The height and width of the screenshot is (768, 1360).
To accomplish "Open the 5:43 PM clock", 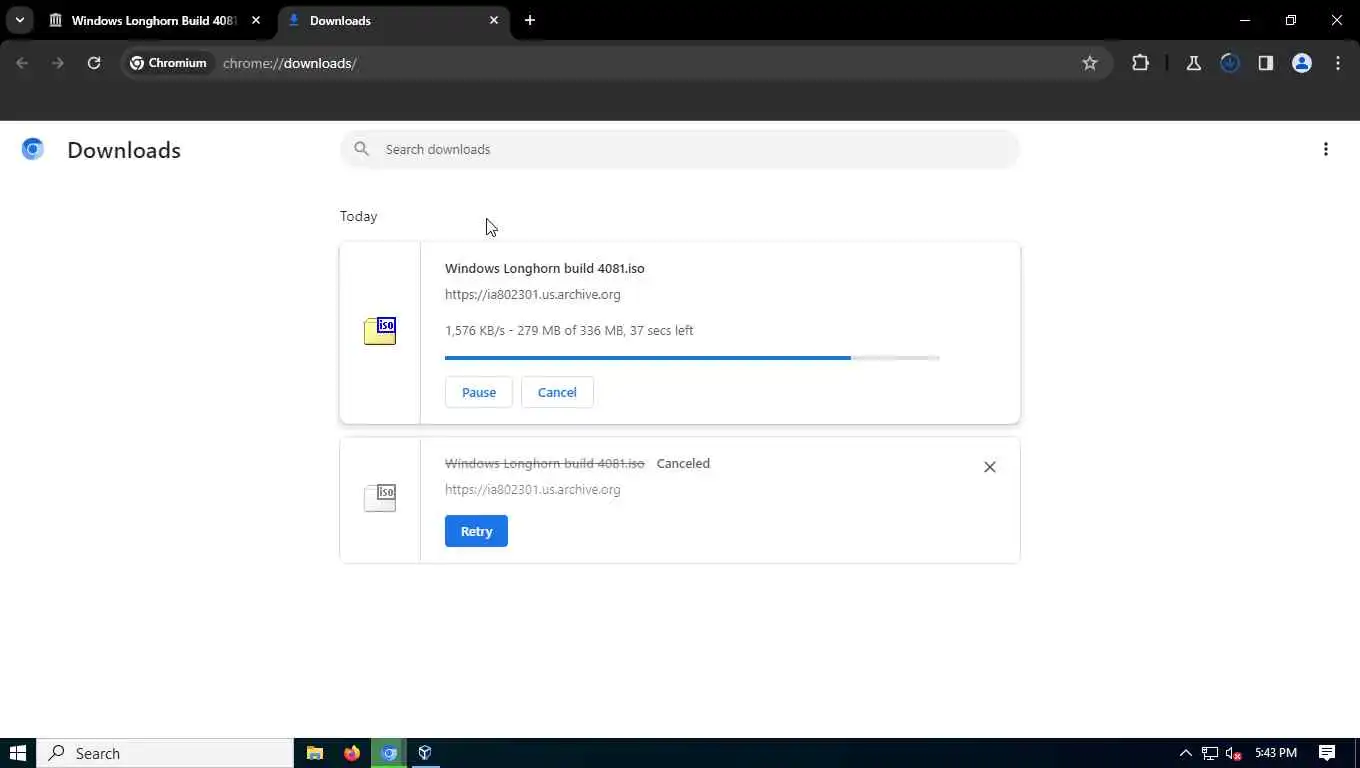I will tap(1275, 753).
